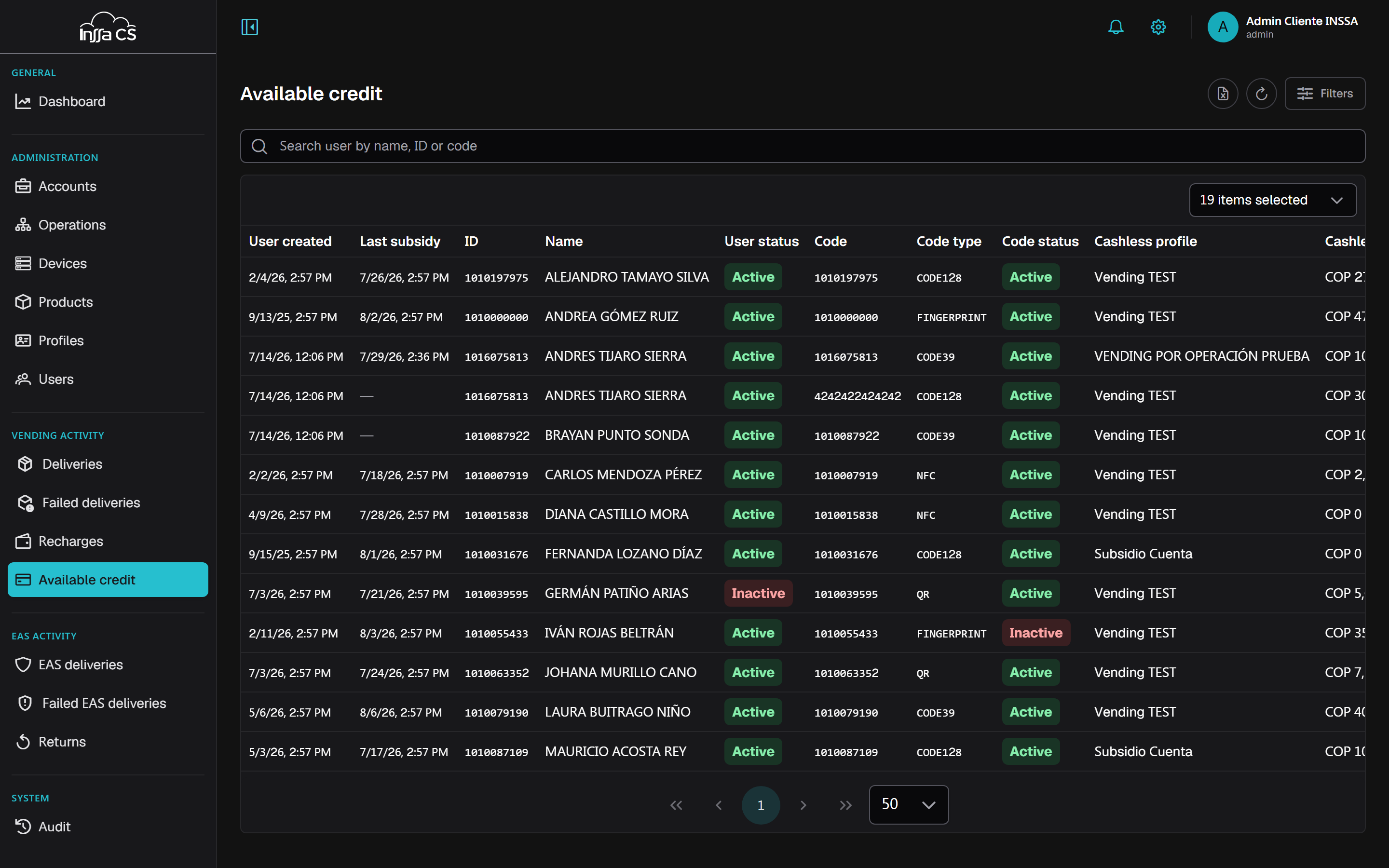Open the Dashboard page
This screenshot has height=868, width=1389.
coord(108,102)
